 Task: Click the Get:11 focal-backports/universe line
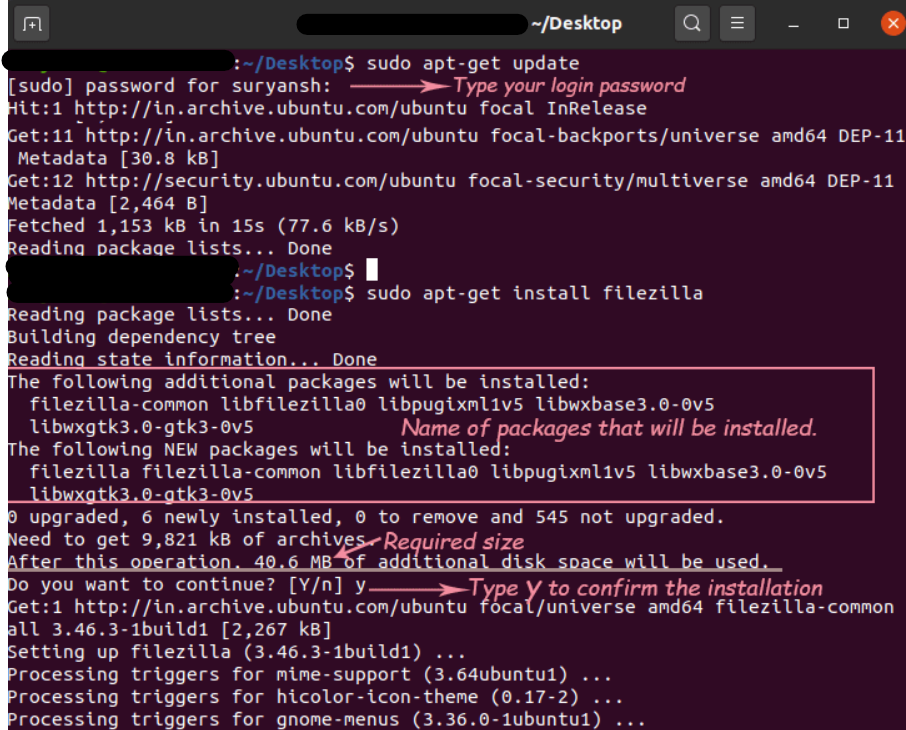point(456,136)
